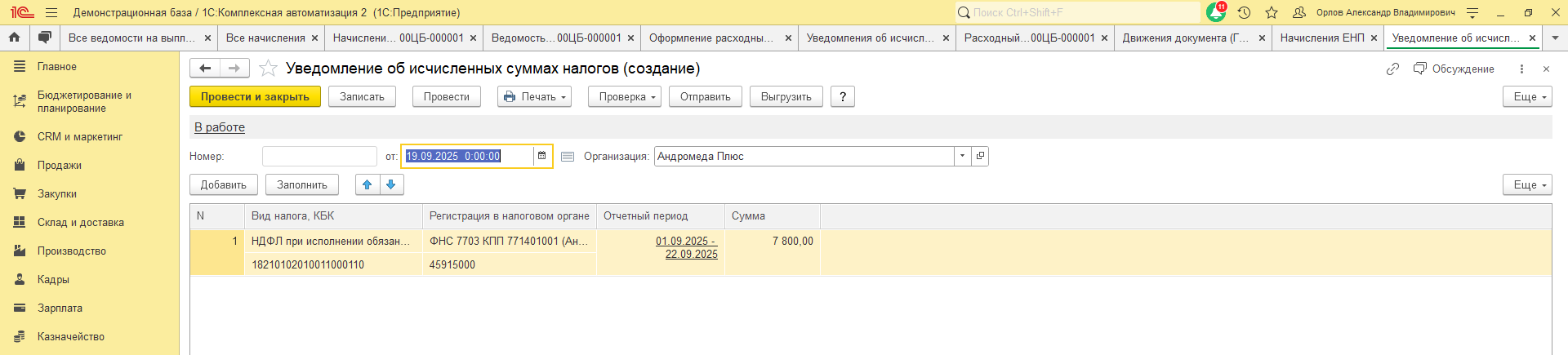
Task: Open calendar picker for date field
Action: 541,156
